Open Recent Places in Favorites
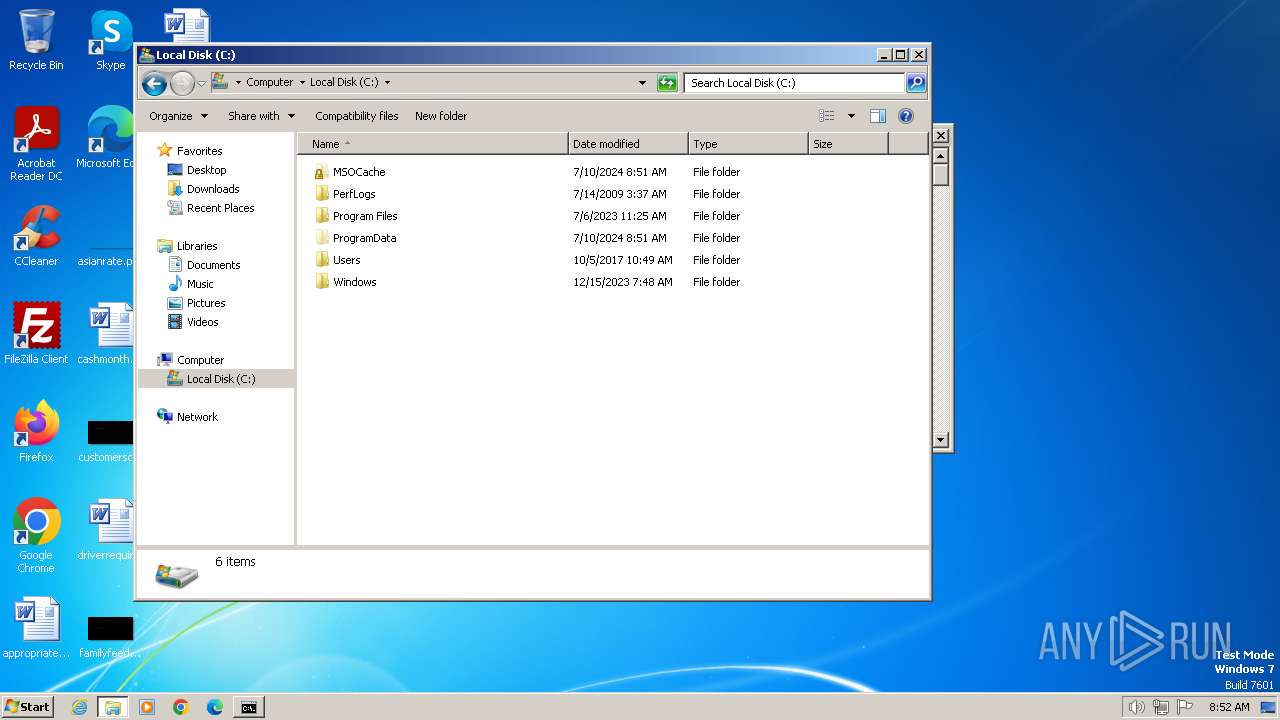Image resolution: width=1280 pixels, height=720 pixels. coord(220,208)
